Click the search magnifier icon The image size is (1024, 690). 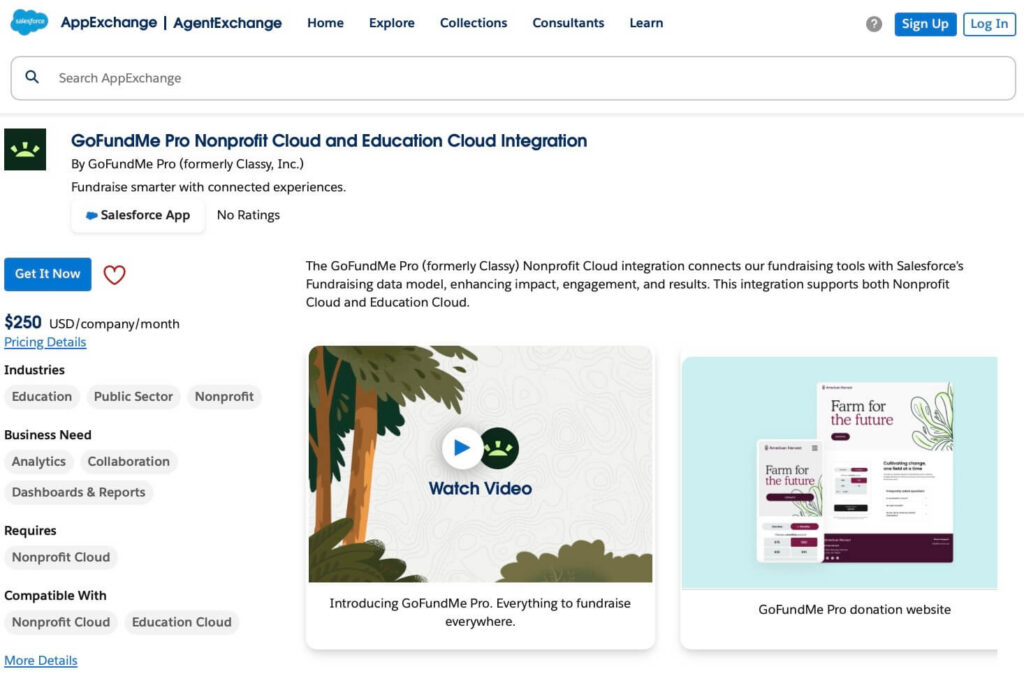[32, 77]
